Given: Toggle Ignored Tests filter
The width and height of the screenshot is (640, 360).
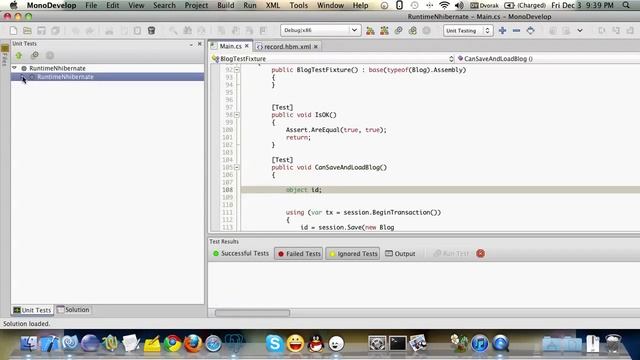Looking at the screenshot, I should tap(353, 254).
